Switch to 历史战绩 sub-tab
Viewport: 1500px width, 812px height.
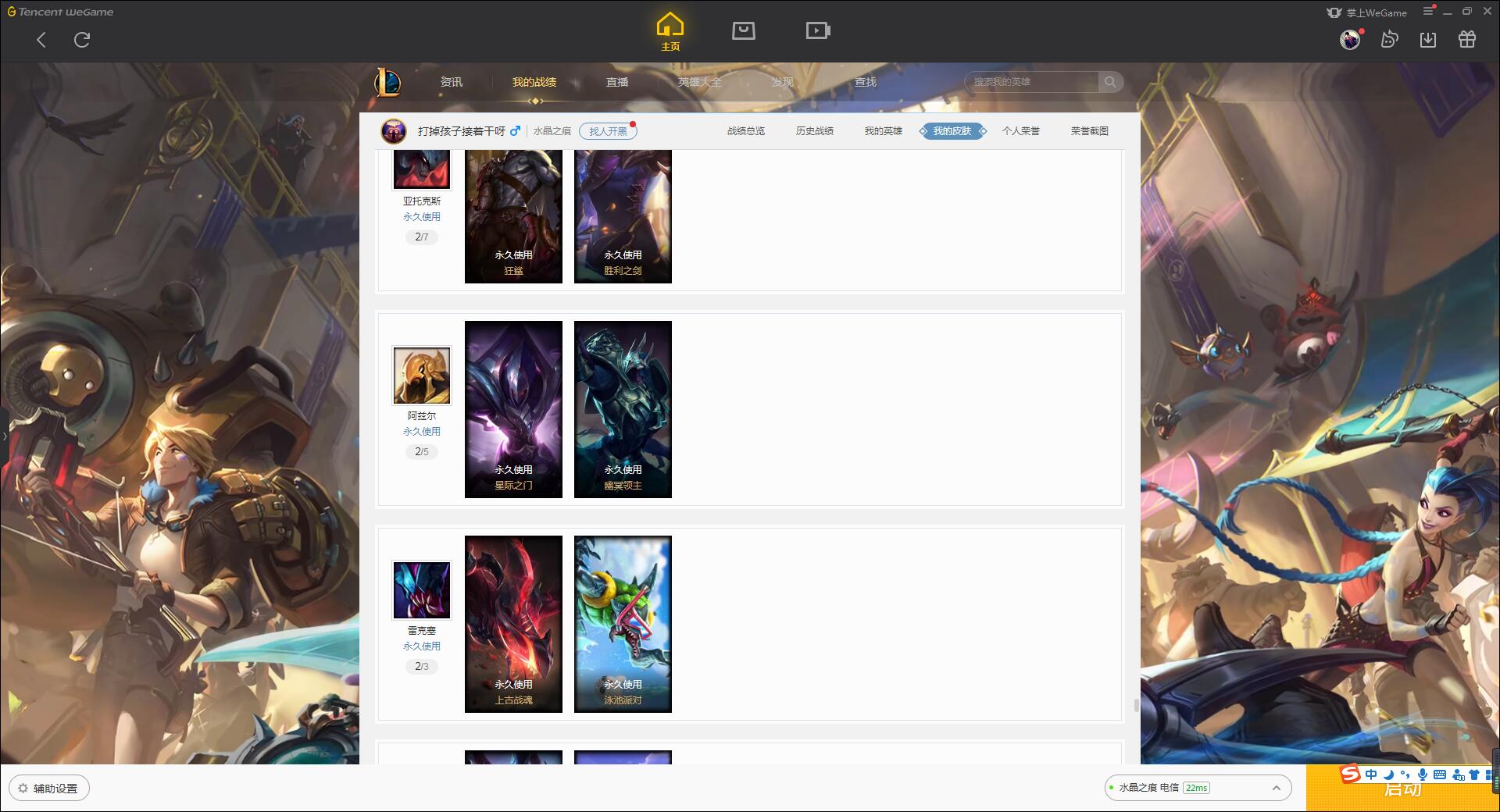click(815, 131)
